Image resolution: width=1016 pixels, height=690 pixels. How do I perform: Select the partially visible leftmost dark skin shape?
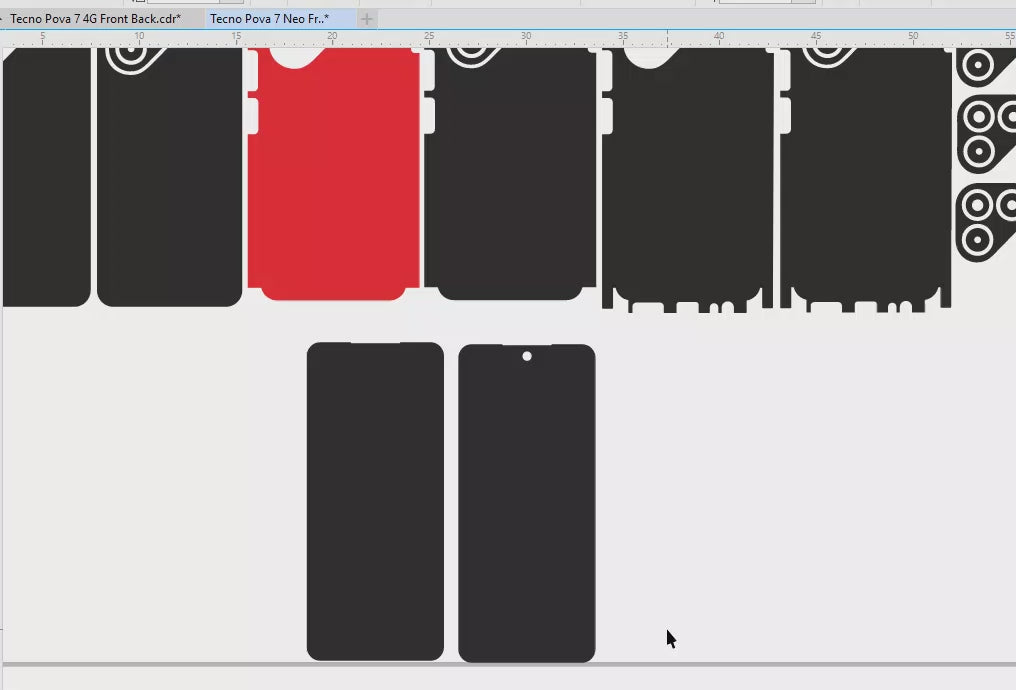45,180
